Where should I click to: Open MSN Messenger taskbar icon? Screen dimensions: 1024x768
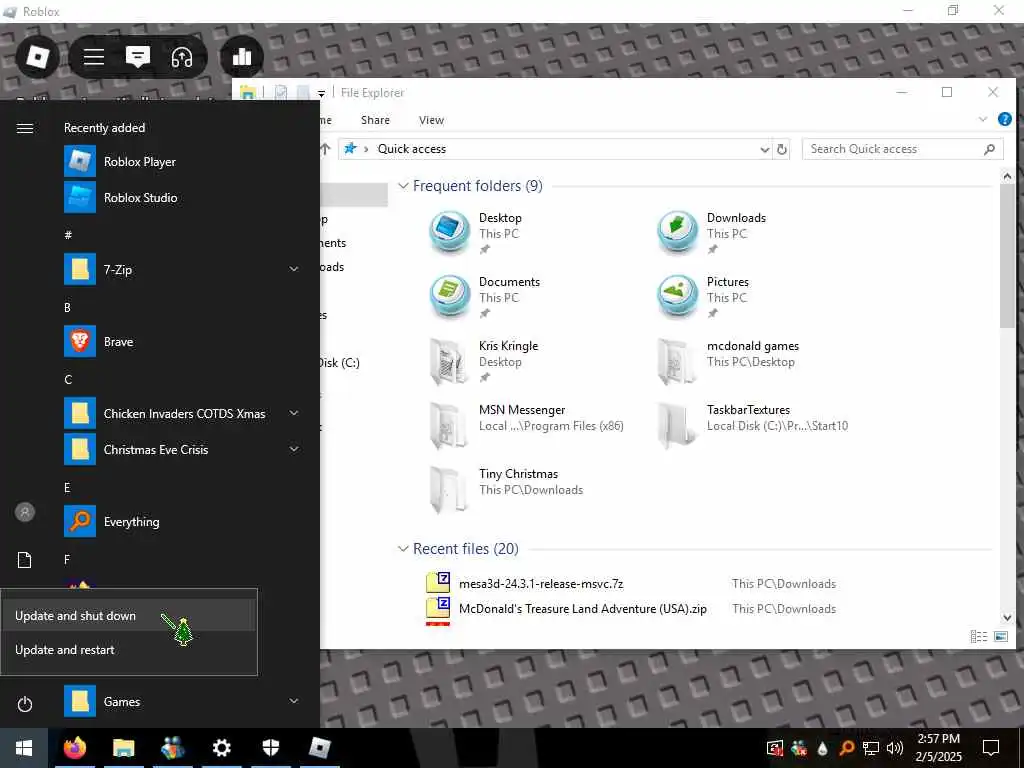pyautogui.click(x=172, y=748)
